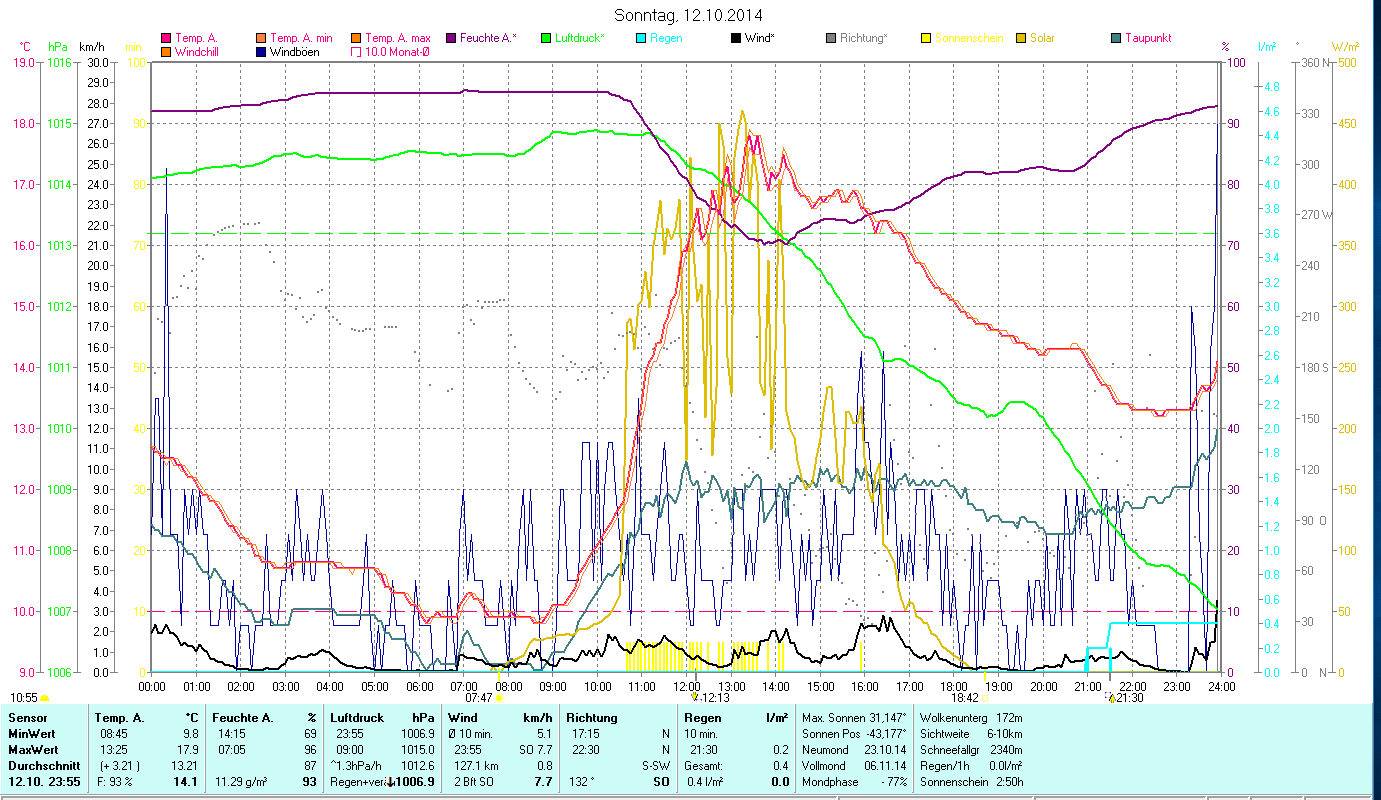
Task: Click the 'W/m²' axis unit label
Action: pos(1345,47)
